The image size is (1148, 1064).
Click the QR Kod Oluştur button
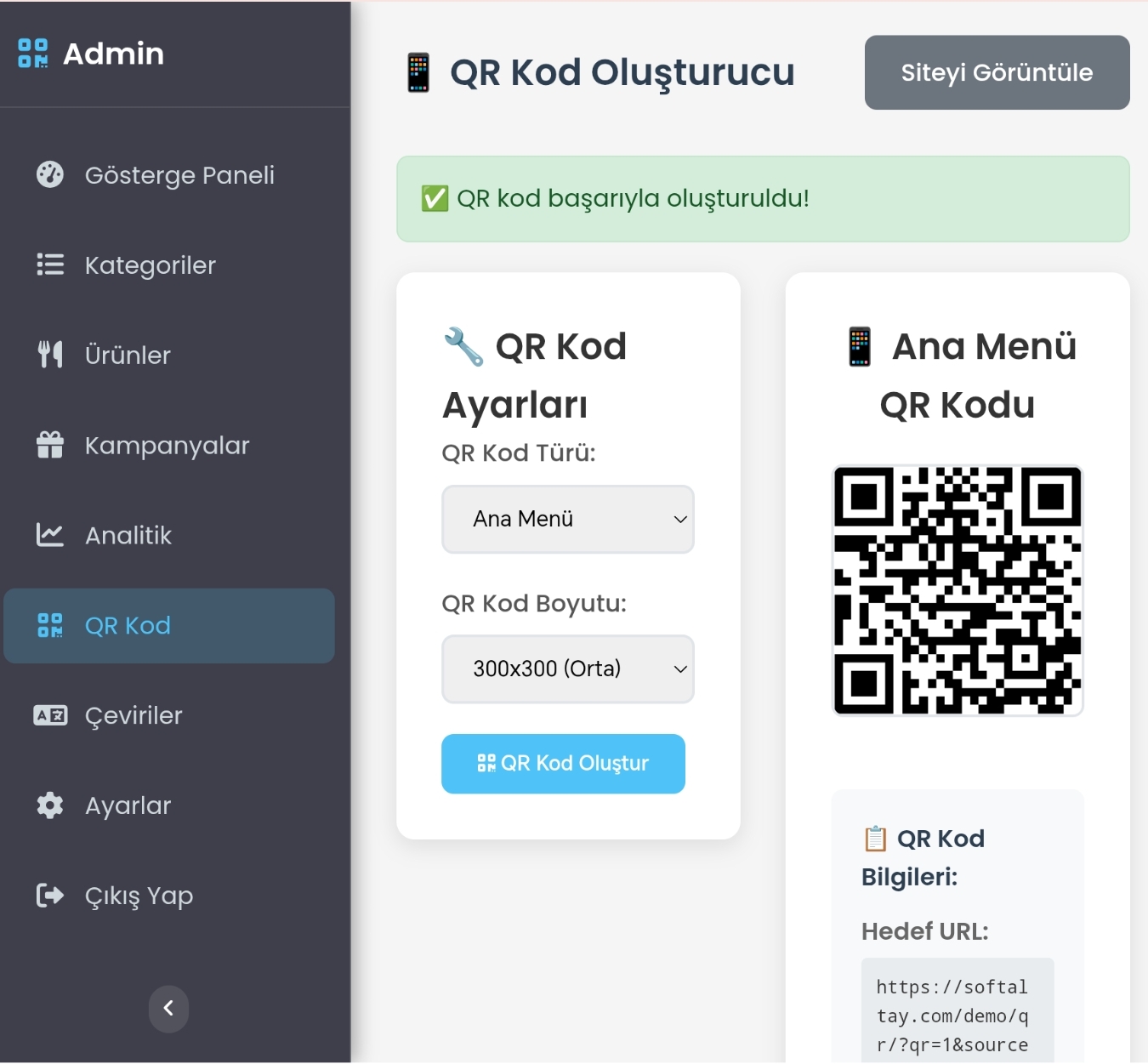[x=563, y=764]
